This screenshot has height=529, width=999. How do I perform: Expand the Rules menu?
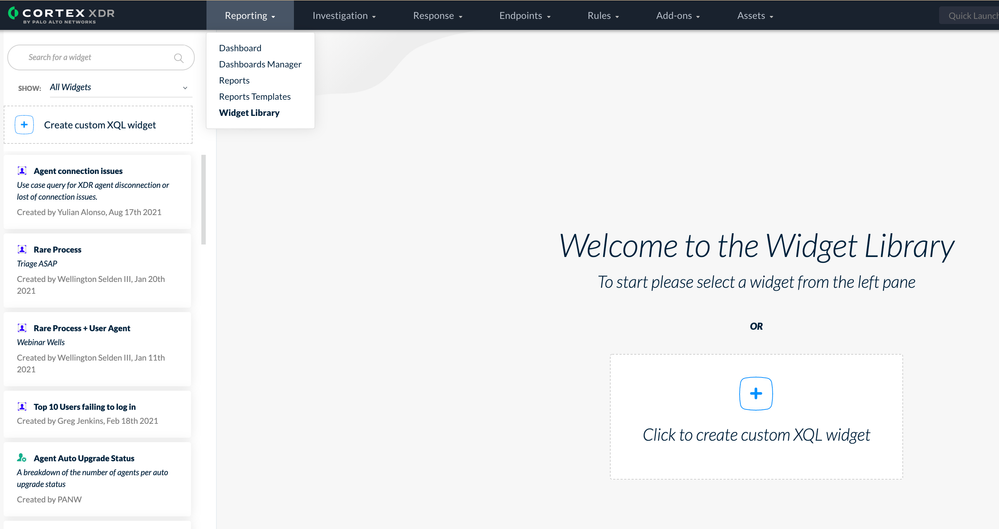[603, 15]
